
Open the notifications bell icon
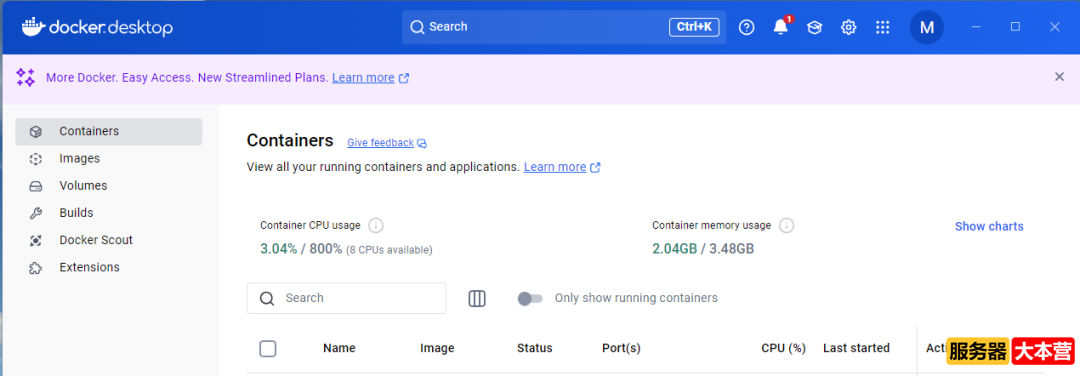coord(781,26)
